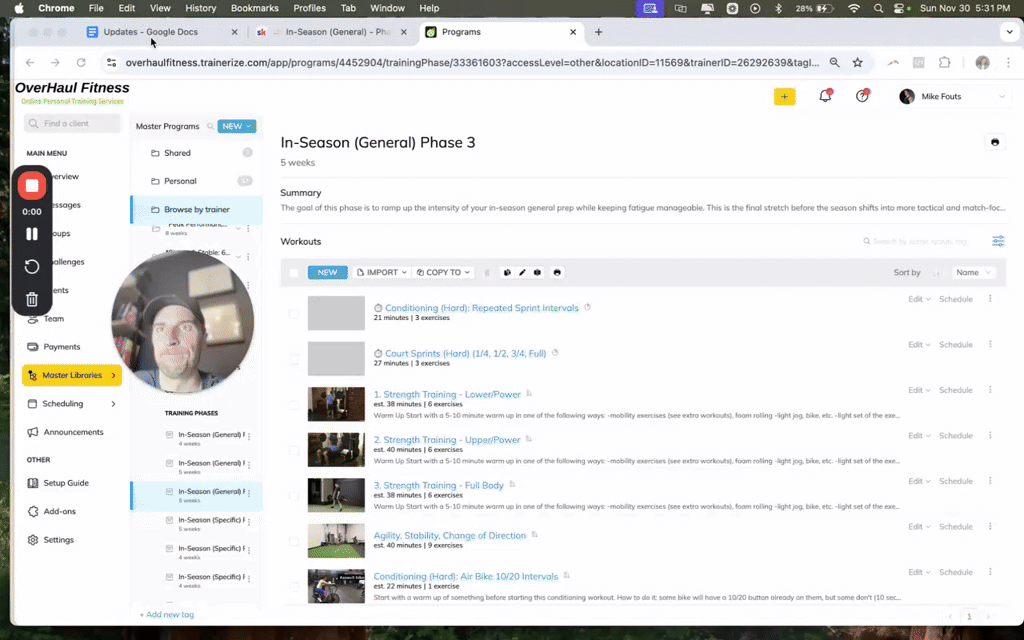Open Edit dropdown for Repeated Sprint Intervals
Image resolution: width=1024 pixels, height=640 pixels.
pyautogui.click(x=919, y=299)
